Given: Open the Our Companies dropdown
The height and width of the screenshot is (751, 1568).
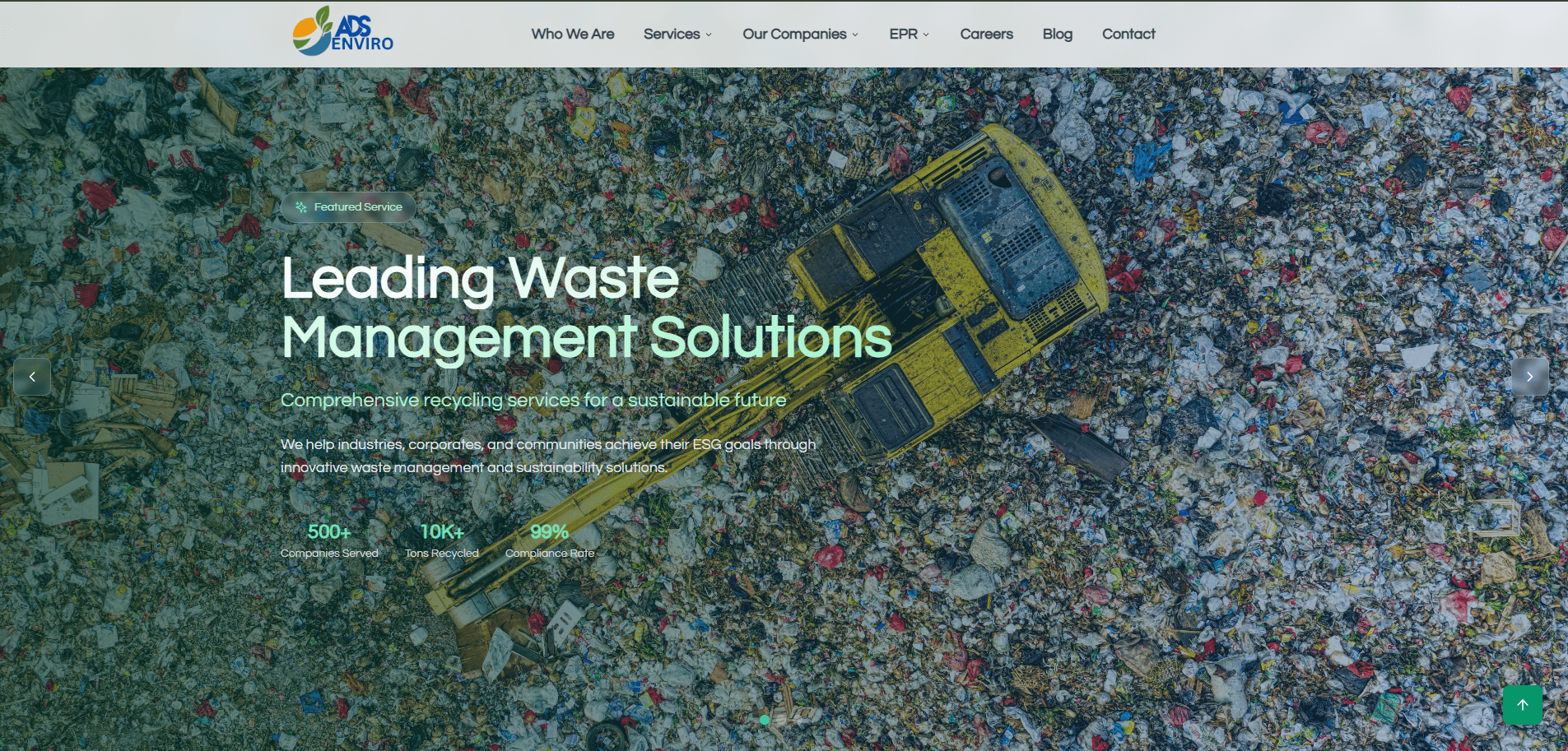Looking at the screenshot, I should [799, 34].
